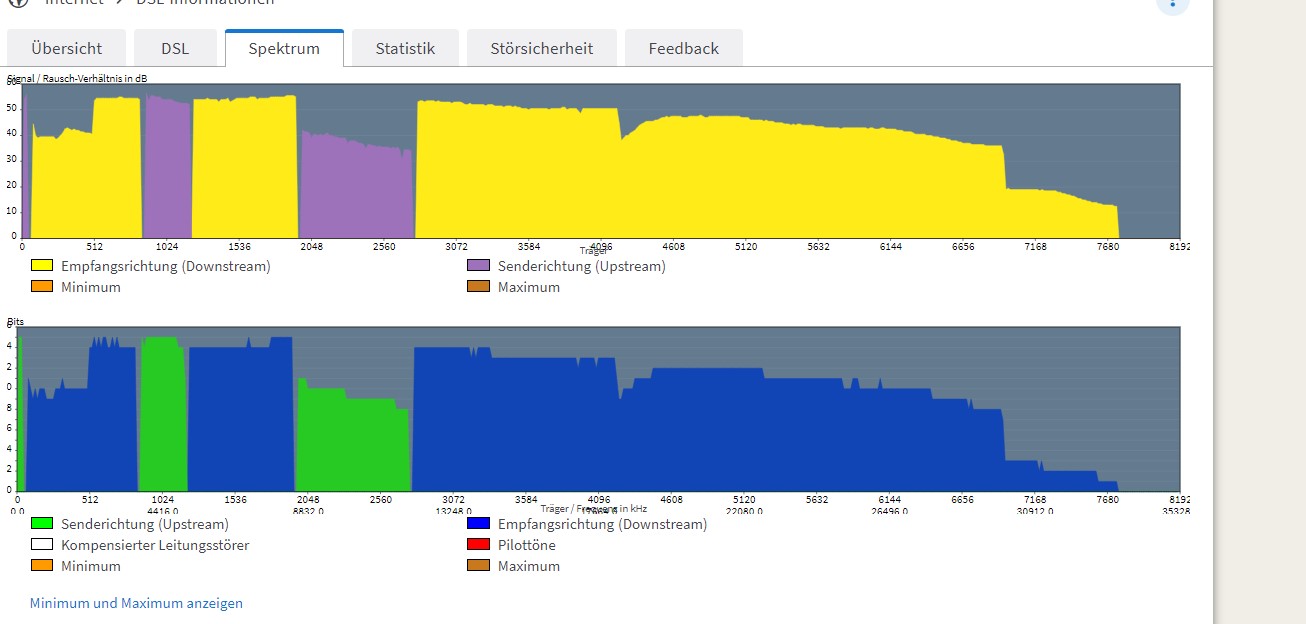Go to the Störsicherheit tab
The width and height of the screenshot is (1306, 624).
coord(542,48)
